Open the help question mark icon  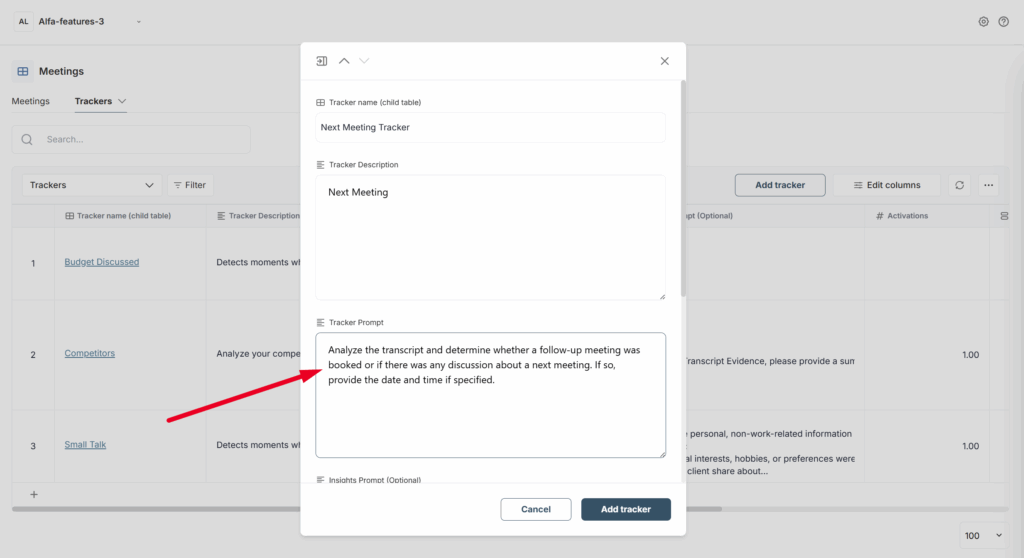click(x=1003, y=21)
